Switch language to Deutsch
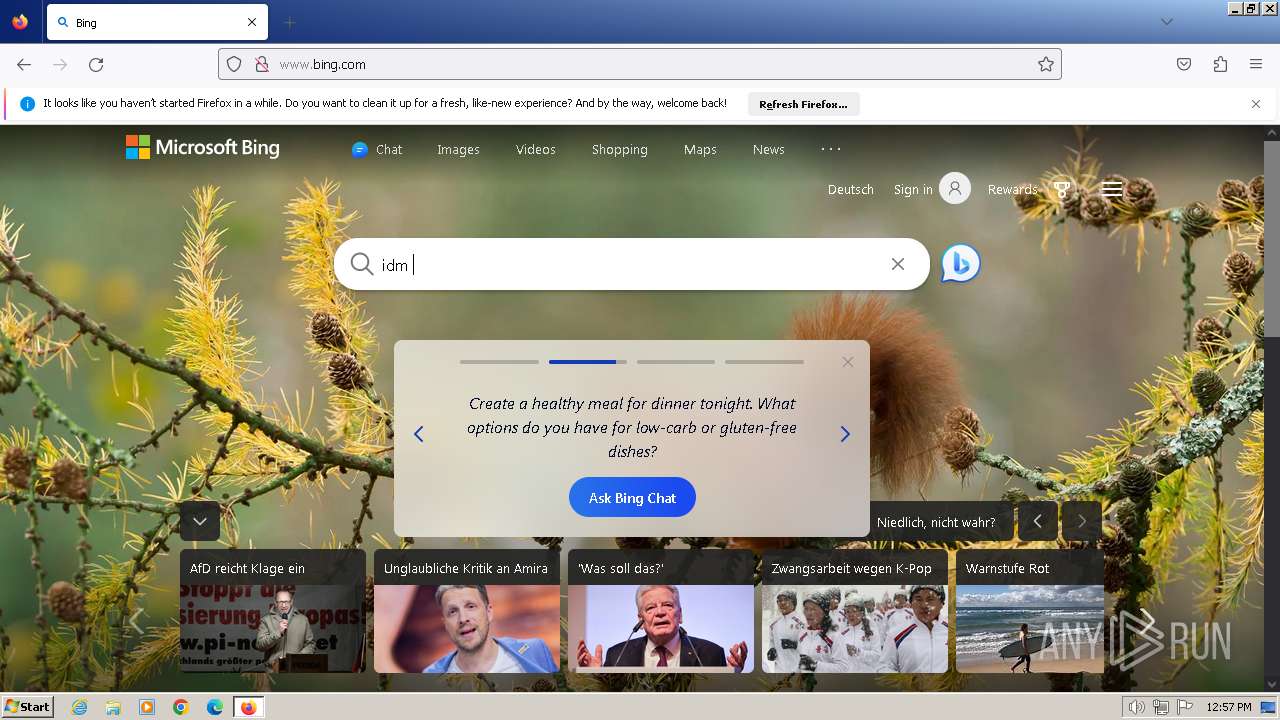 pos(851,189)
